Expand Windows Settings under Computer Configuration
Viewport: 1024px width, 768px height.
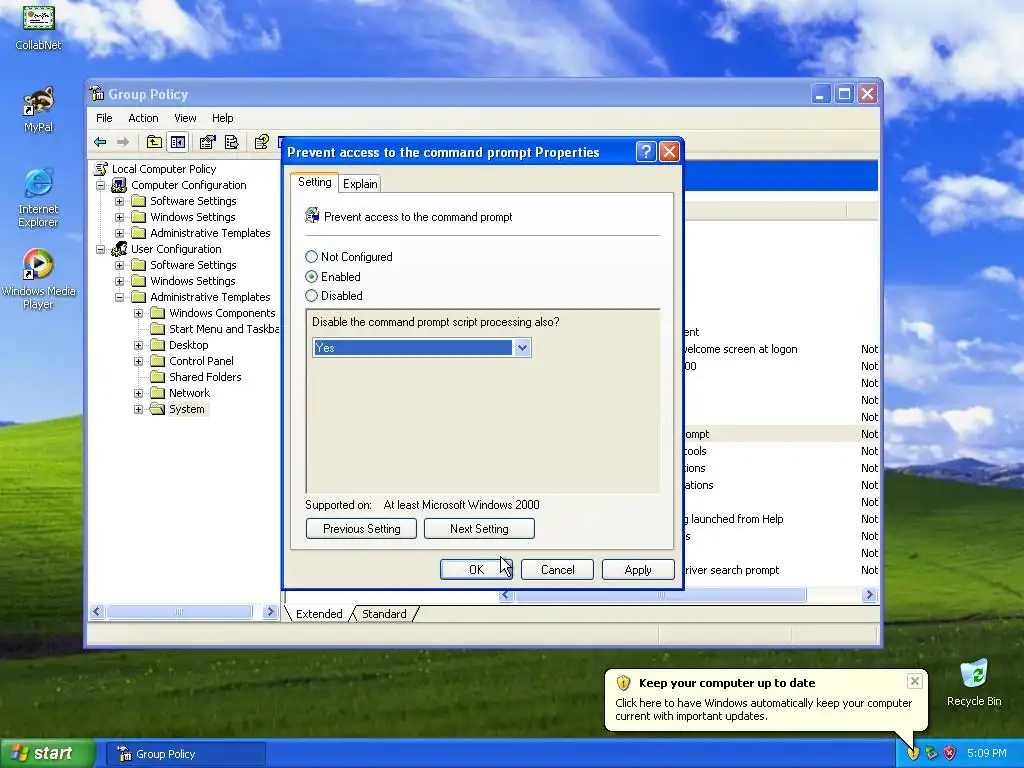point(120,217)
